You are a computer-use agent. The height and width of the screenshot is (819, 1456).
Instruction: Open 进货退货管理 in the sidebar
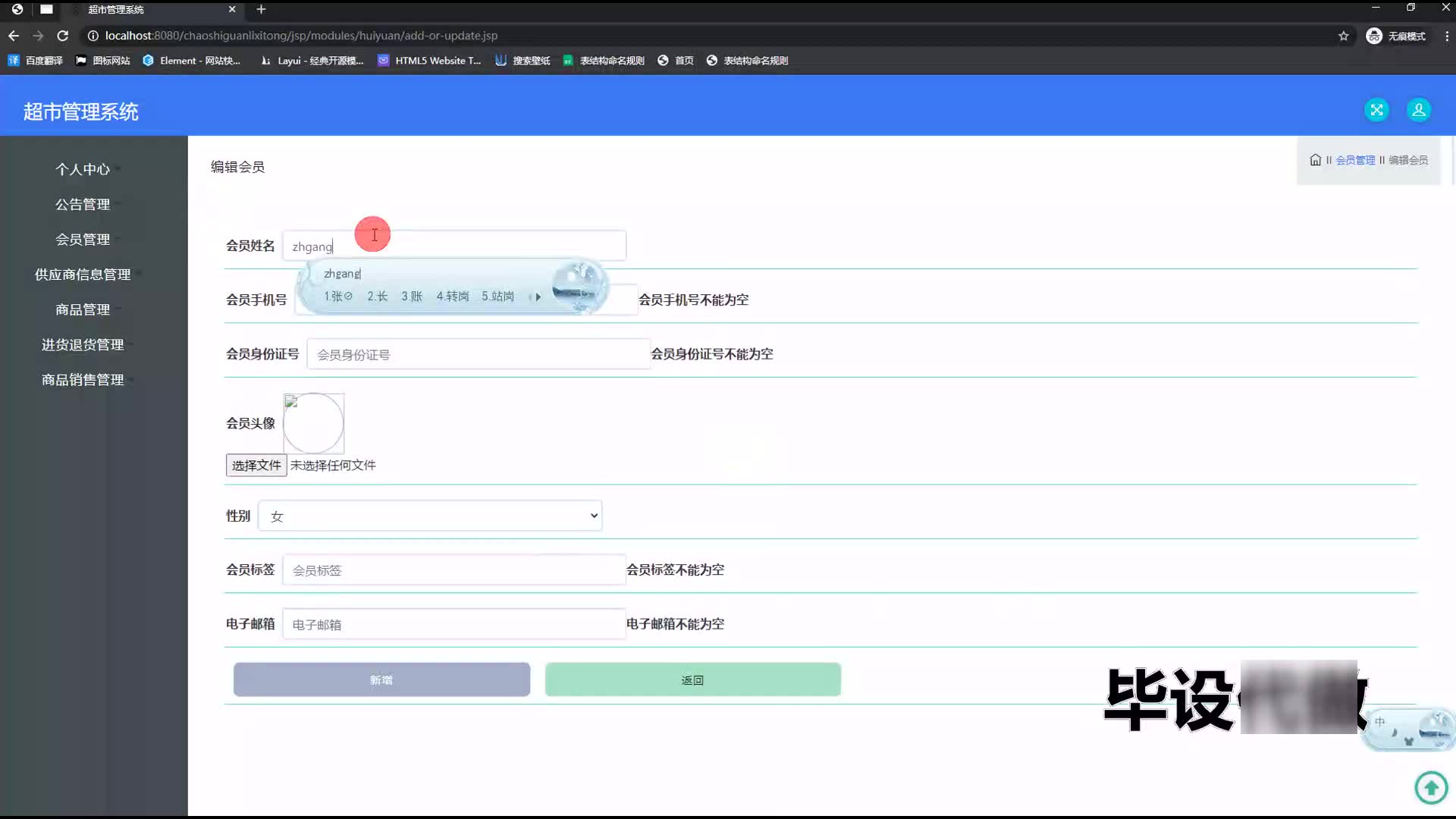coord(83,344)
